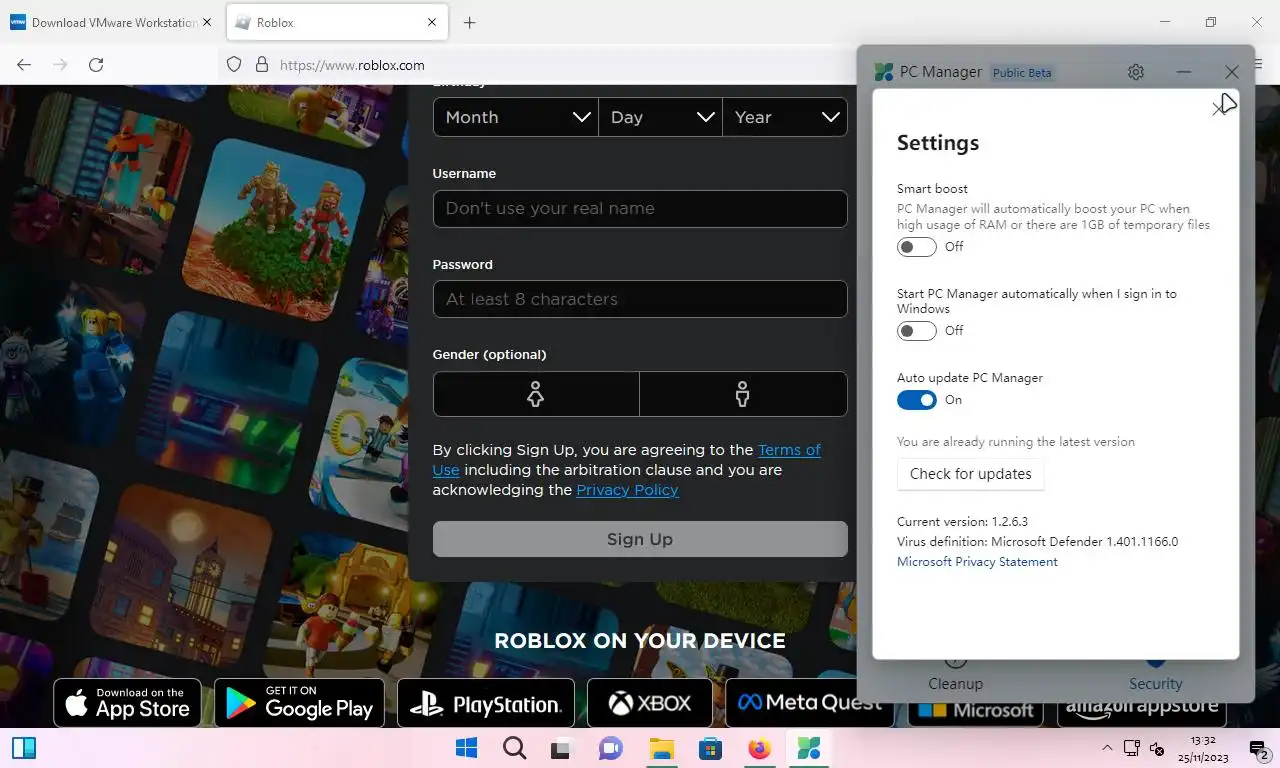Close the Settings panel with X

1220,108
